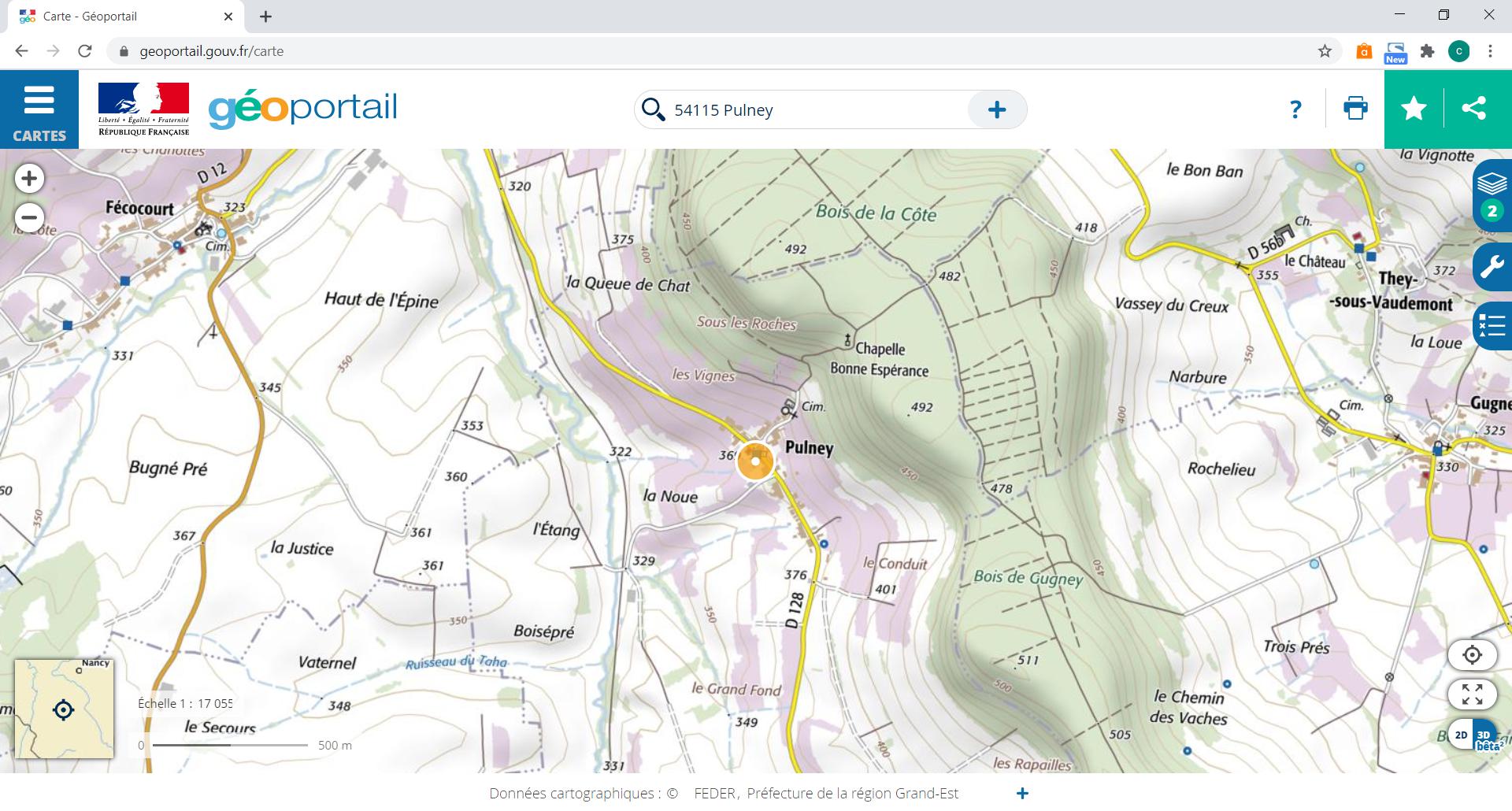1512x811 pixels.
Task: Click the Chapelle Bonne Espérance label
Action: click(x=879, y=359)
